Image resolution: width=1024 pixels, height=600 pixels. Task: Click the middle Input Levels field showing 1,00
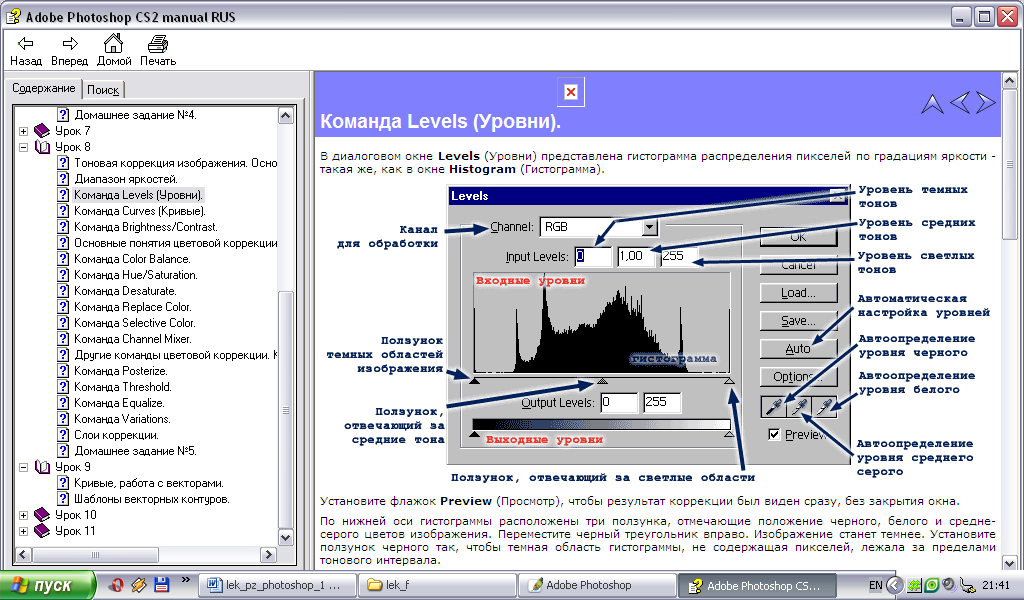point(636,257)
